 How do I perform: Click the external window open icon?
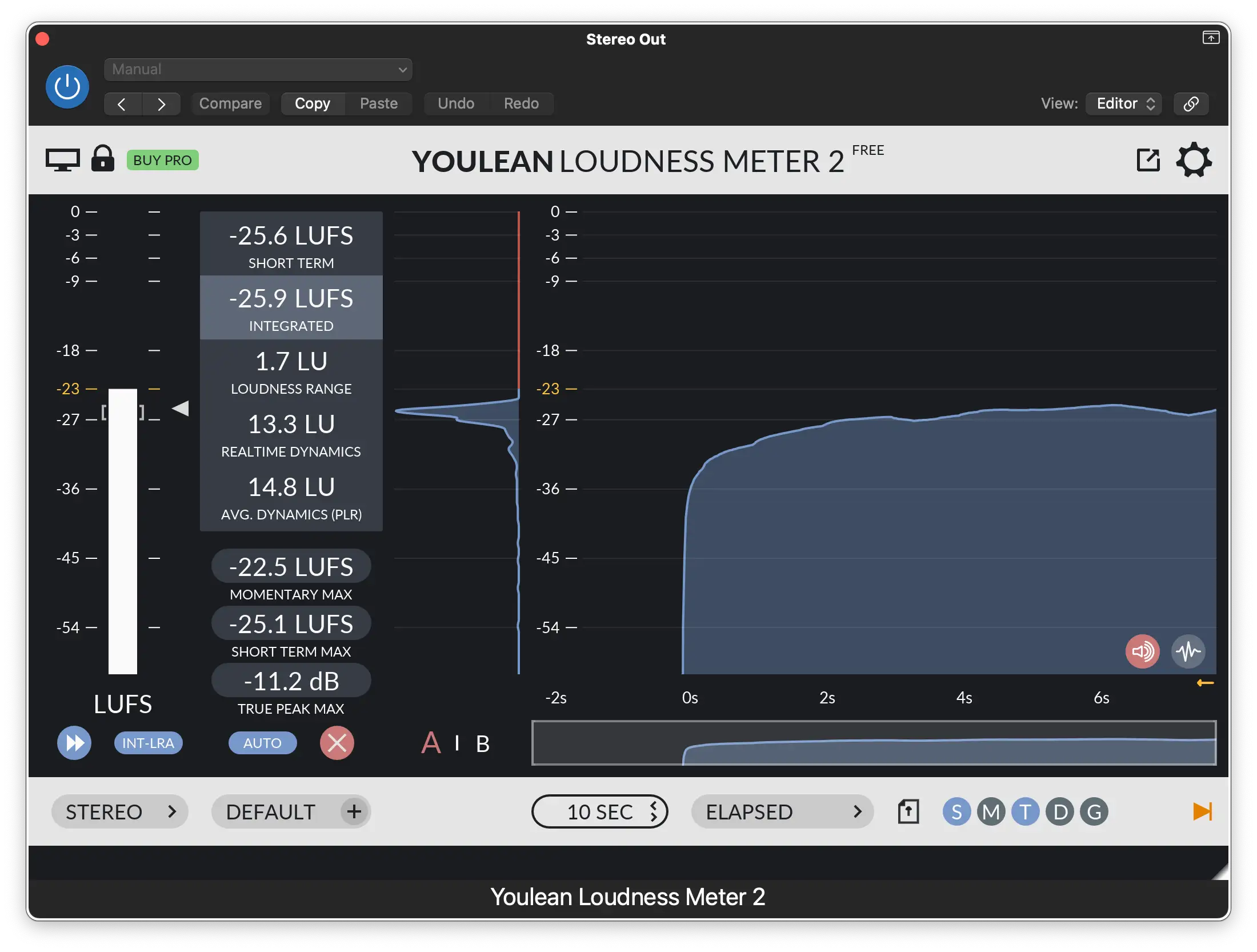[x=1148, y=158]
